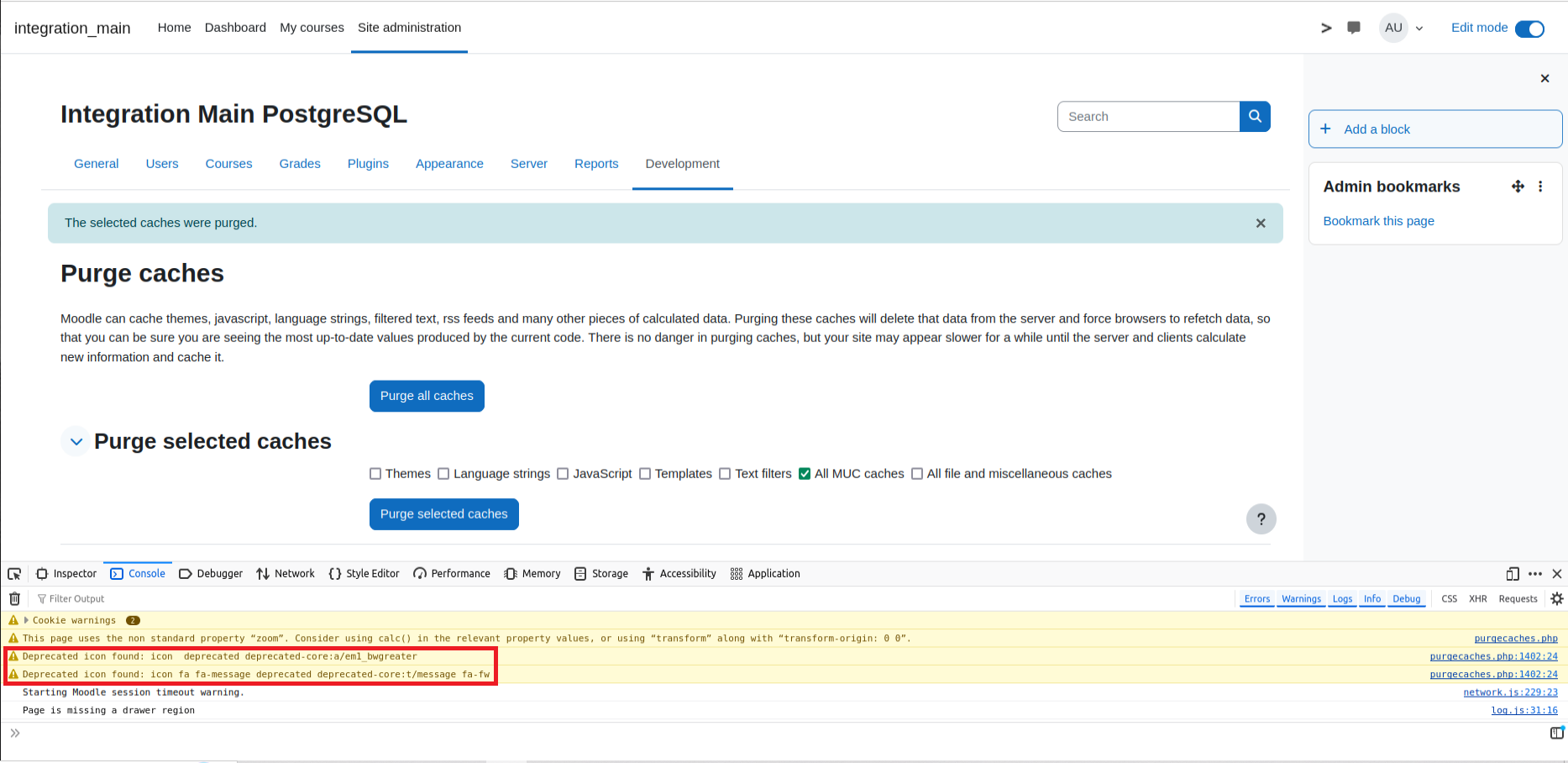Open the General admin tab

click(97, 164)
